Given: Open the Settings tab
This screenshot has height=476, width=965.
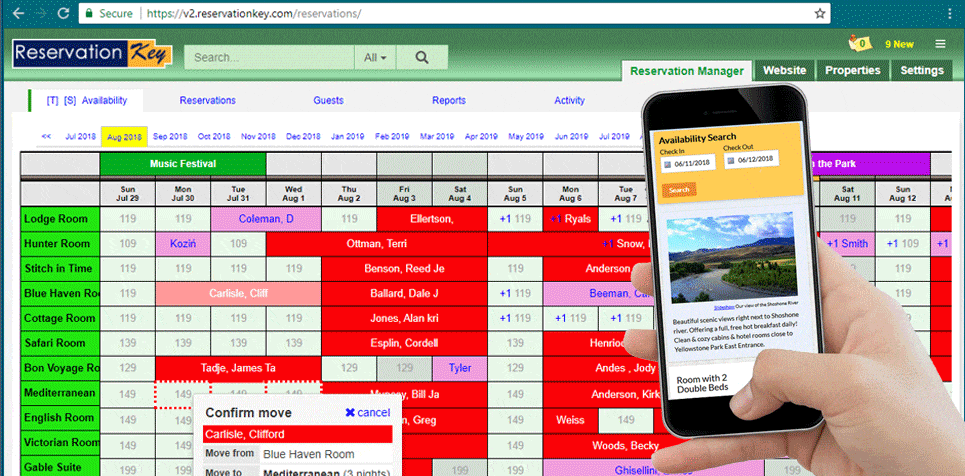Looking at the screenshot, I should tap(922, 71).
